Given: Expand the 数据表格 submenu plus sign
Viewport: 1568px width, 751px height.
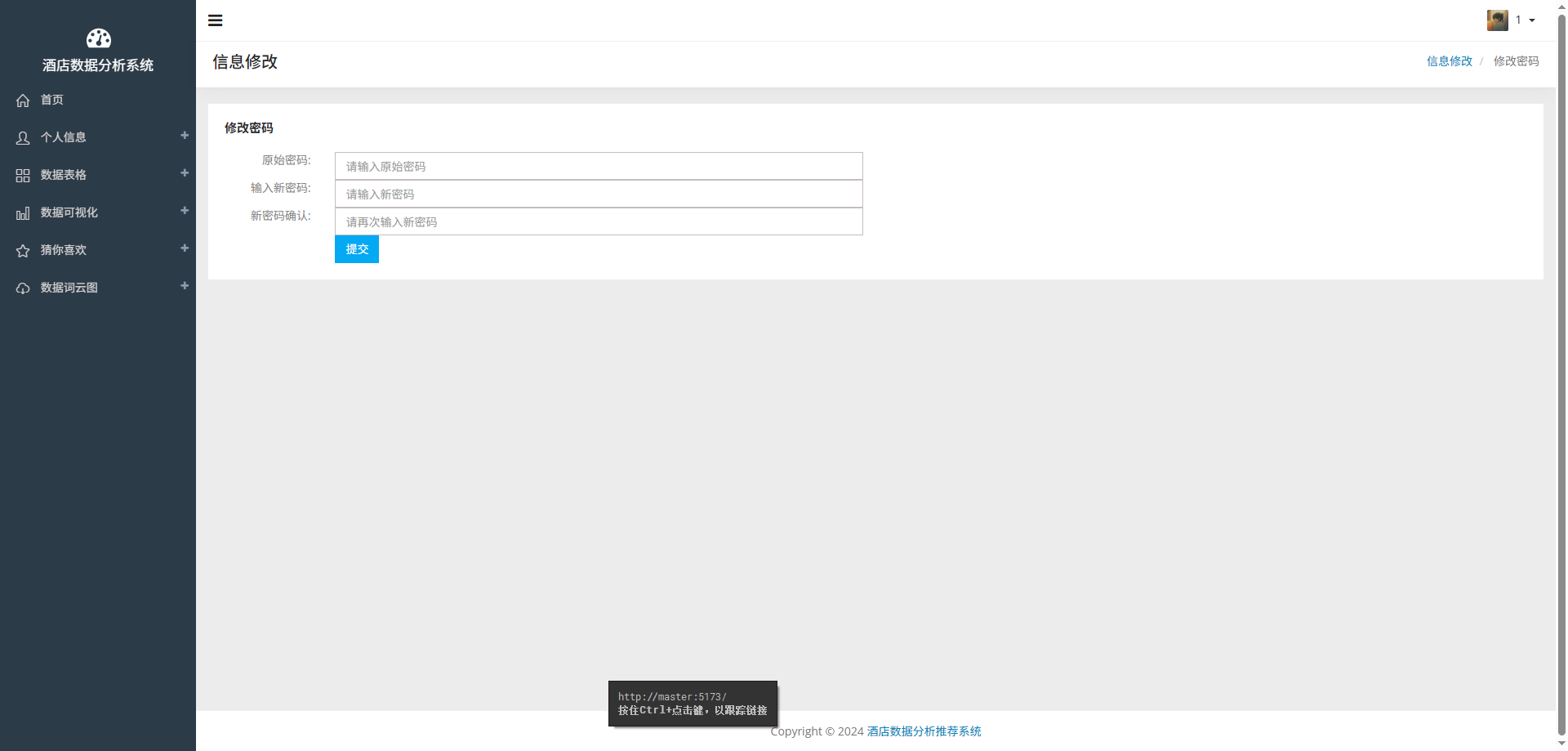Looking at the screenshot, I should pos(185,173).
